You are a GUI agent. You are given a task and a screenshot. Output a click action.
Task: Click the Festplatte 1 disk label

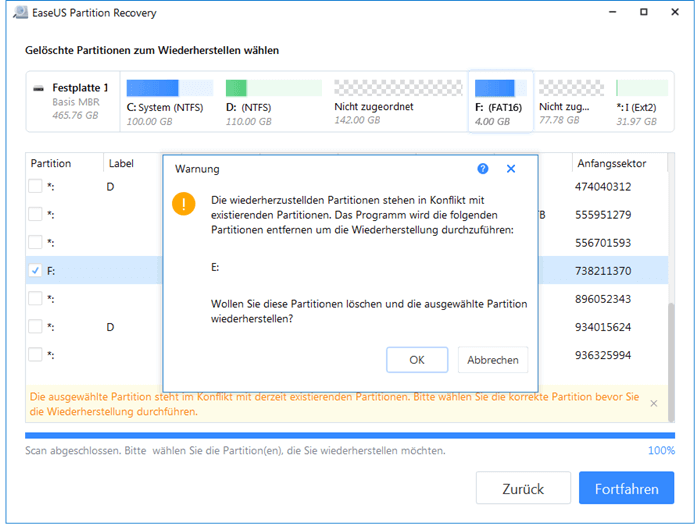click(x=80, y=87)
